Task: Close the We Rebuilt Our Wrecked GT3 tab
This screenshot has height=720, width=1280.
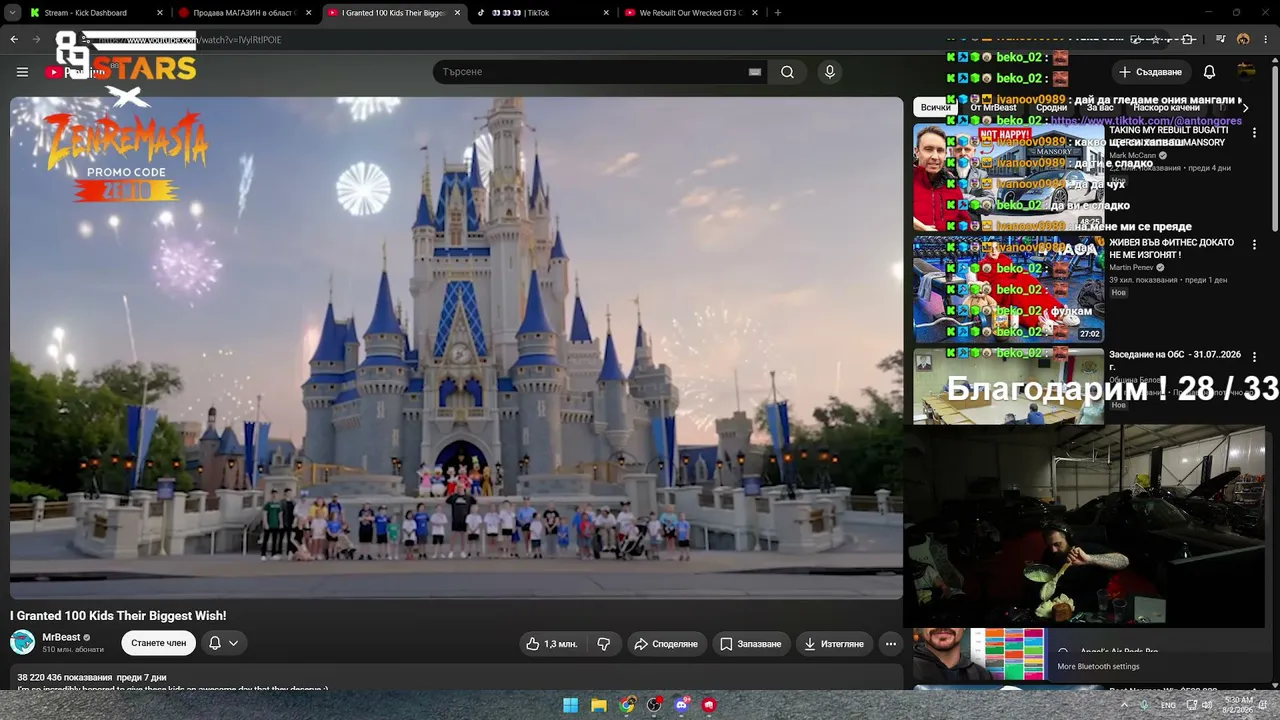Action: tap(755, 13)
